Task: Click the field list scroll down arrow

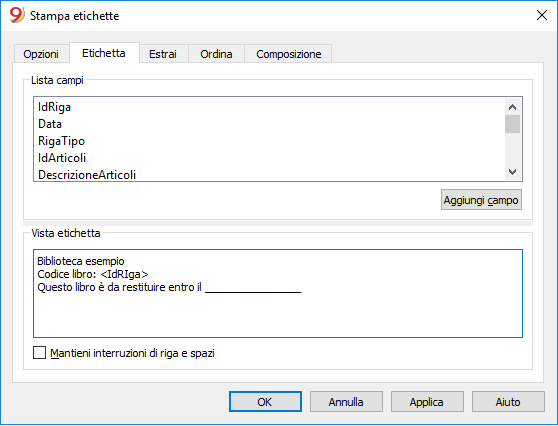Action: (512, 172)
